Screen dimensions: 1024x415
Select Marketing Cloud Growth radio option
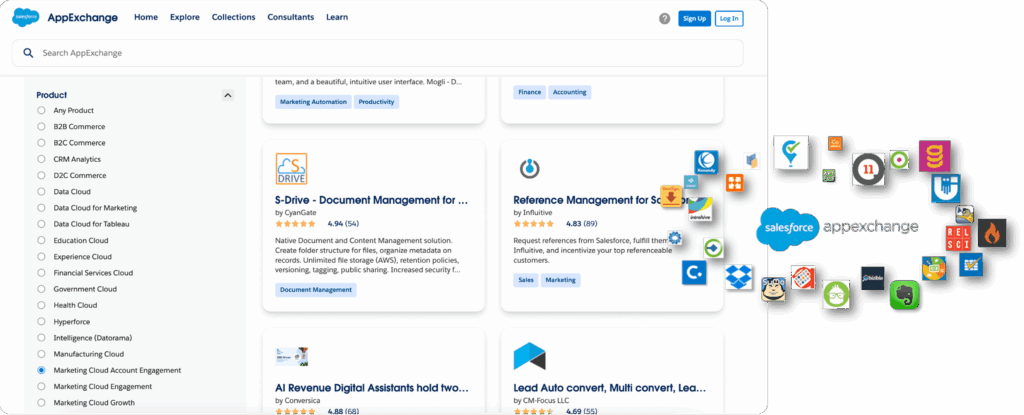(x=41, y=403)
